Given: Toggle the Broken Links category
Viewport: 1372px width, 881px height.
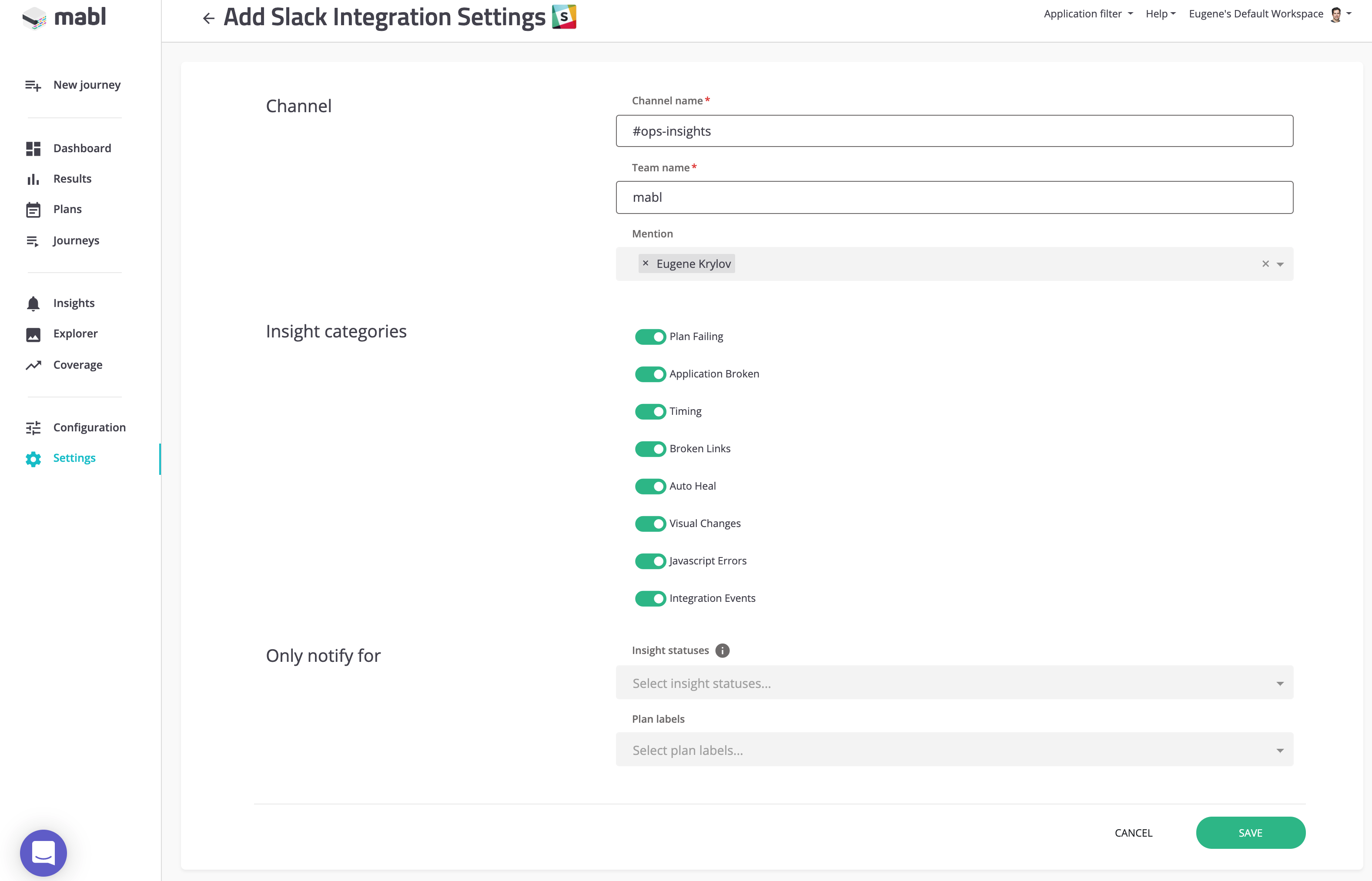Looking at the screenshot, I should [650, 448].
